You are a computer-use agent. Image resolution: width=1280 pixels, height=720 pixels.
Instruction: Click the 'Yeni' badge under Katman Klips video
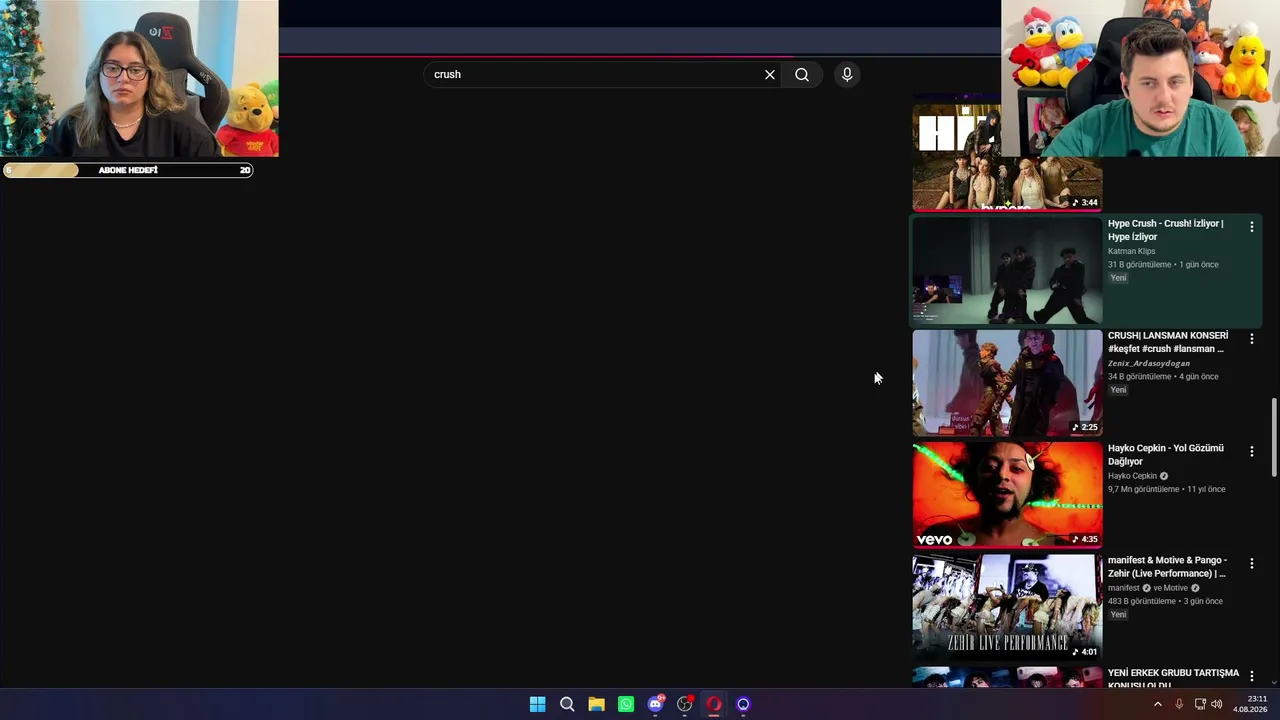coord(1118,278)
